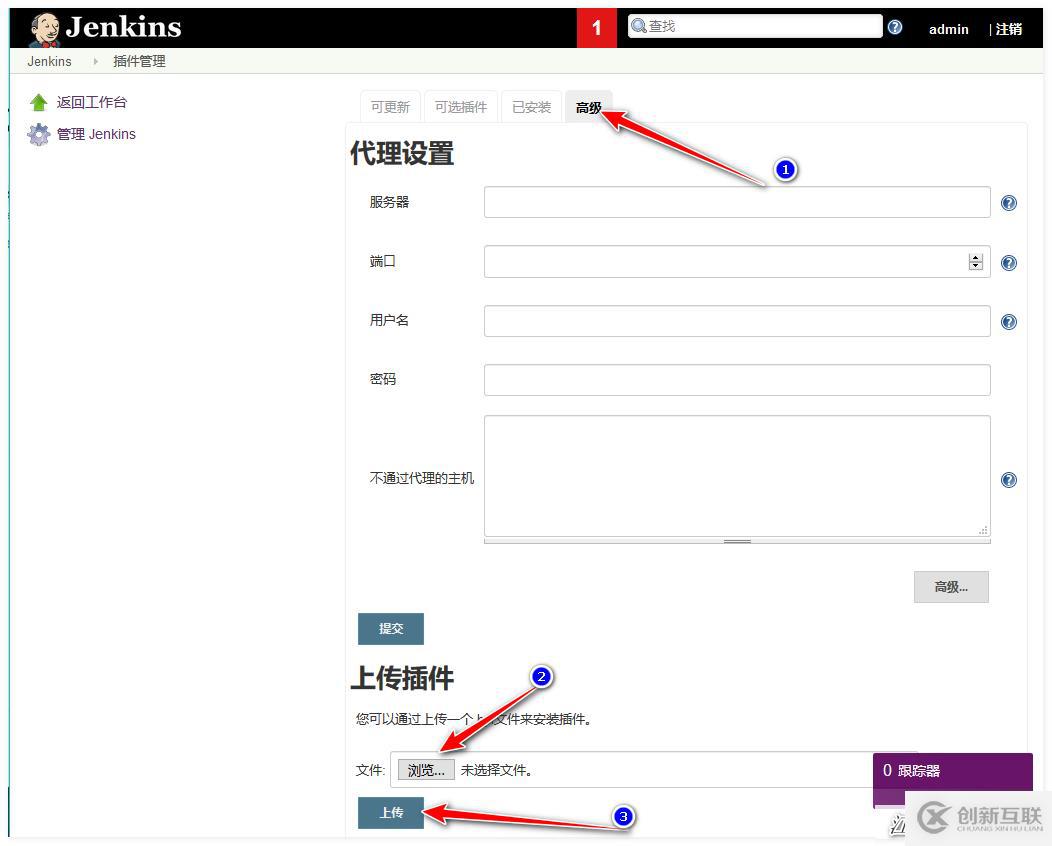Click the 用户名 input field
This screenshot has width=1052, height=846.
pyautogui.click(x=737, y=321)
